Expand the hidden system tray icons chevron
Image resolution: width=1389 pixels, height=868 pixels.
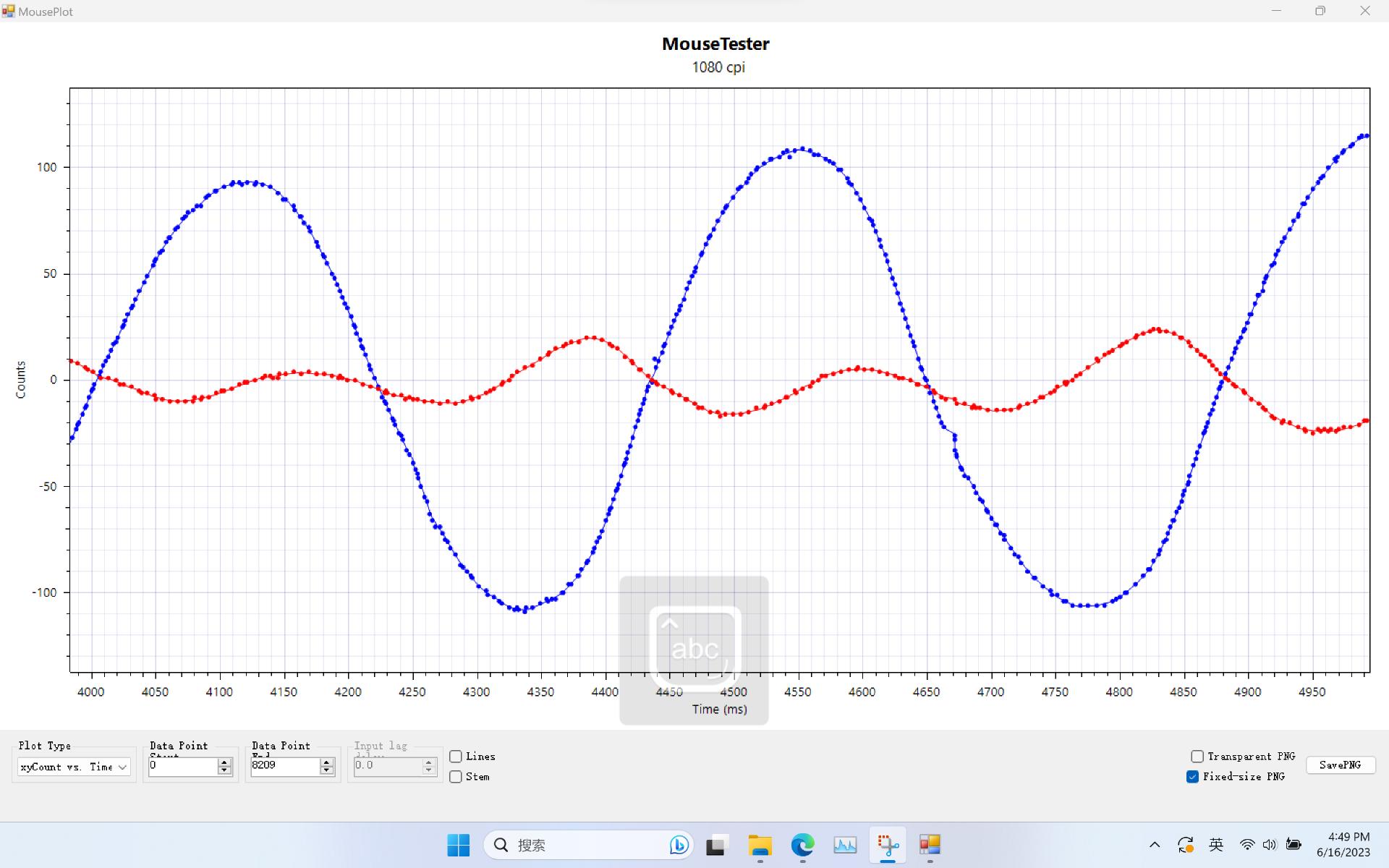coord(1155,845)
